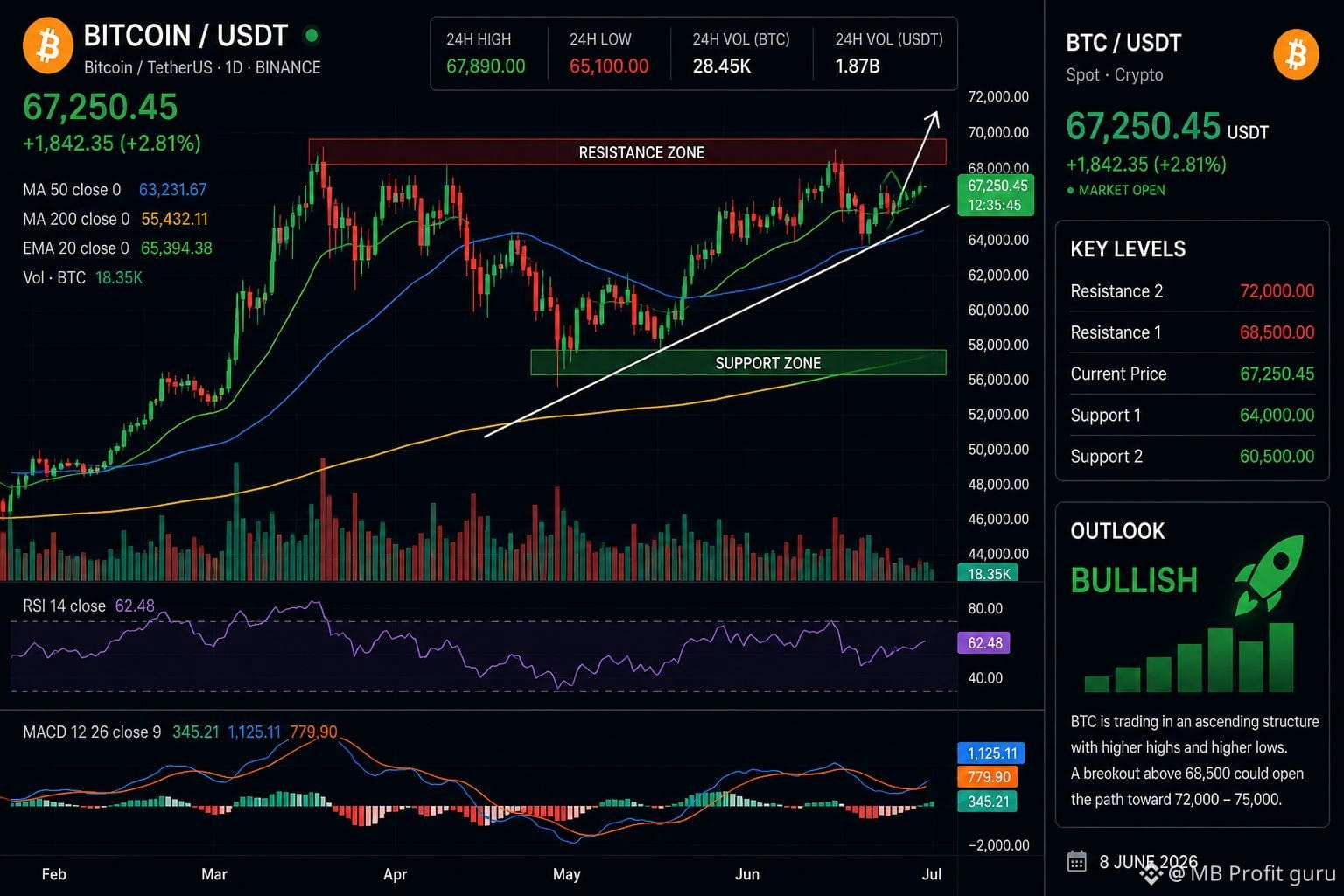Click the MA 50 close 0 indicator label
The width and height of the screenshot is (1344, 896).
click(72, 190)
